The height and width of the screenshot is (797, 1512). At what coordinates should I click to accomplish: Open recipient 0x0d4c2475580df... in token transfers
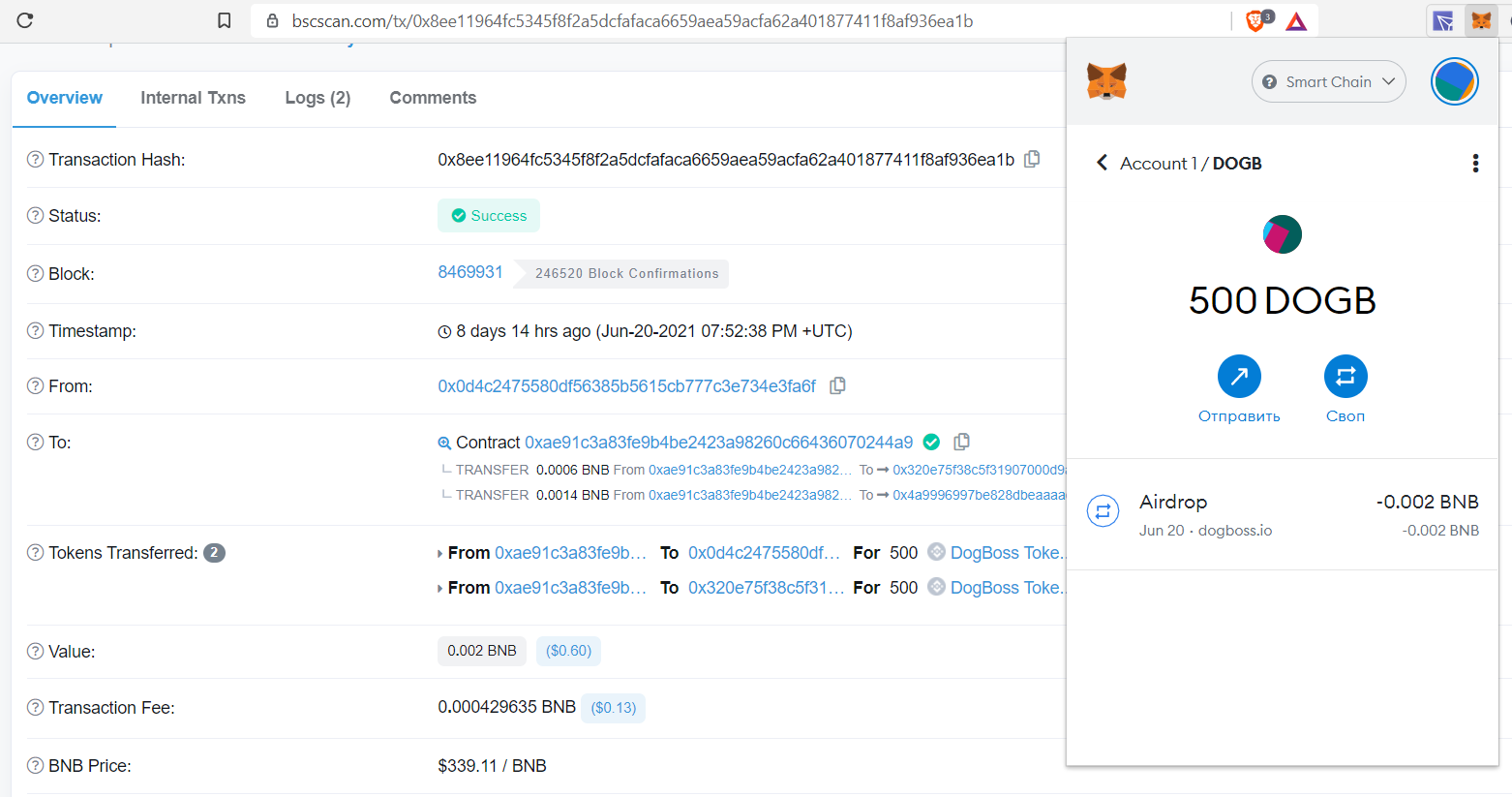(x=764, y=552)
